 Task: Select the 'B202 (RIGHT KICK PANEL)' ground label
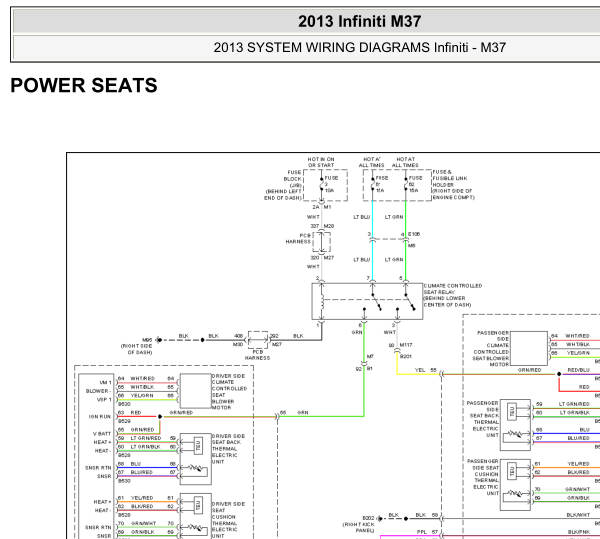tap(359, 524)
